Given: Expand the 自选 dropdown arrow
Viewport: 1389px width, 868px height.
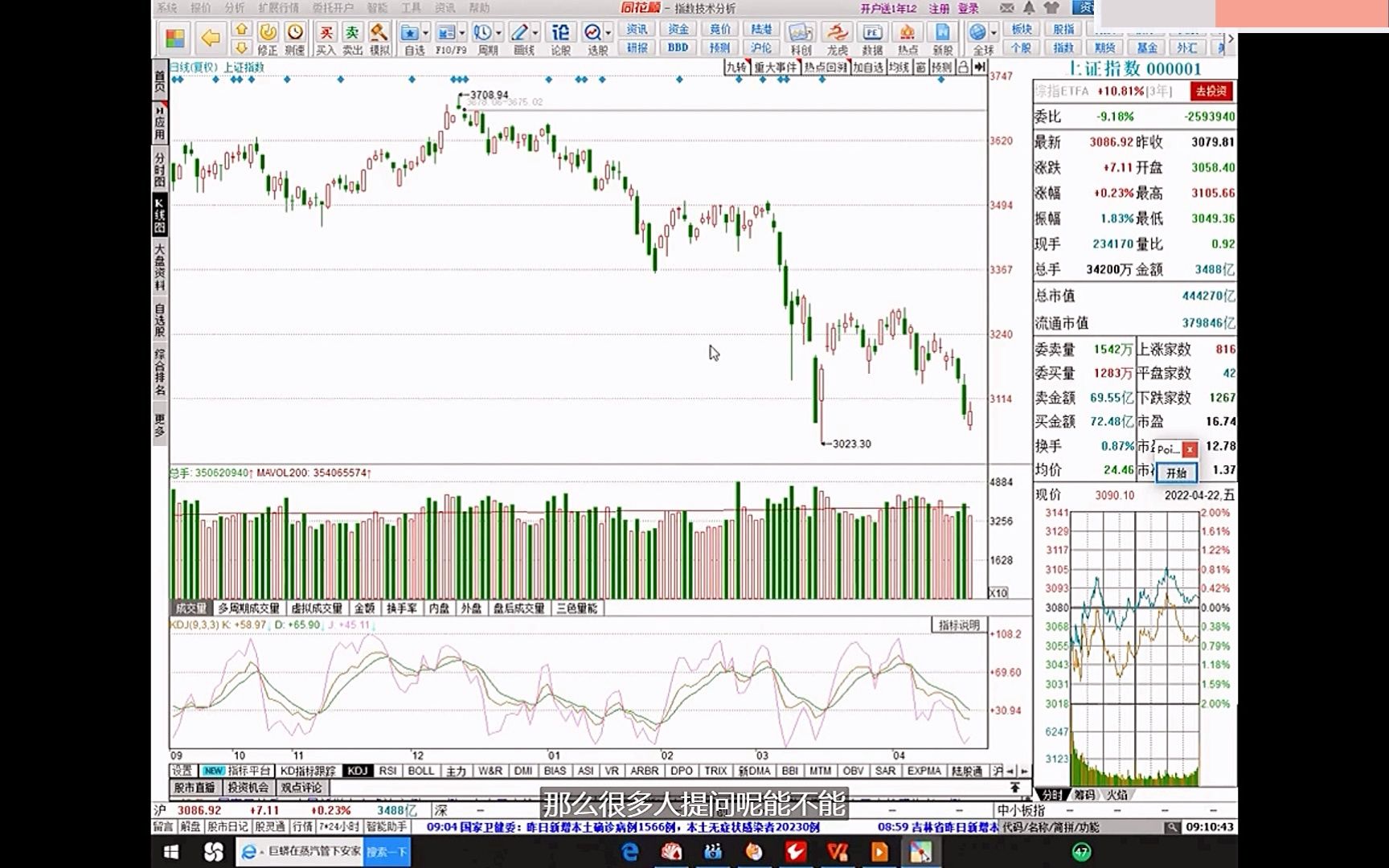Looking at the screenshot, I should 426,32.
